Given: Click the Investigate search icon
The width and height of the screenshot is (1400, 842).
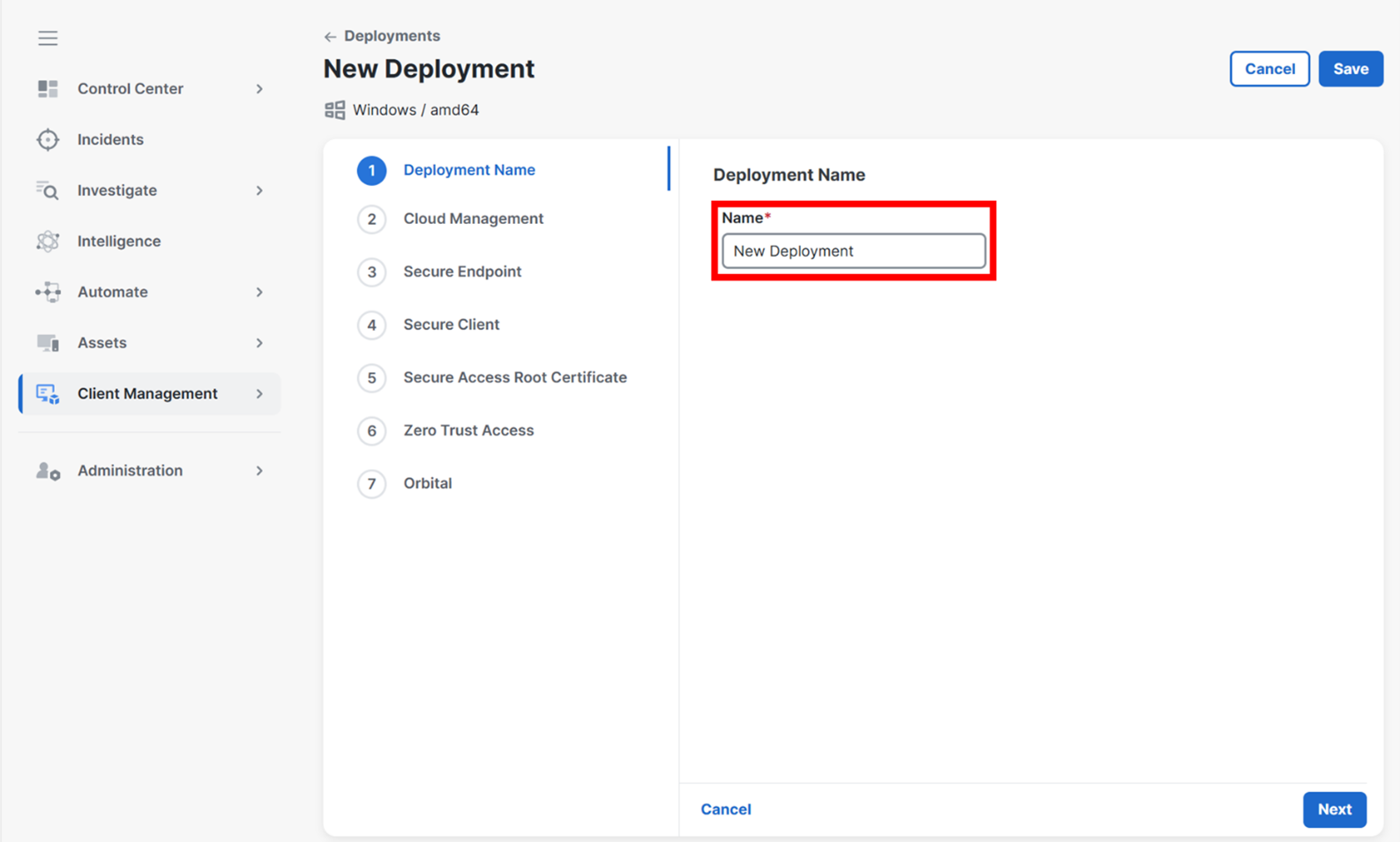Looking at the screenshot, I should (48, 190).
